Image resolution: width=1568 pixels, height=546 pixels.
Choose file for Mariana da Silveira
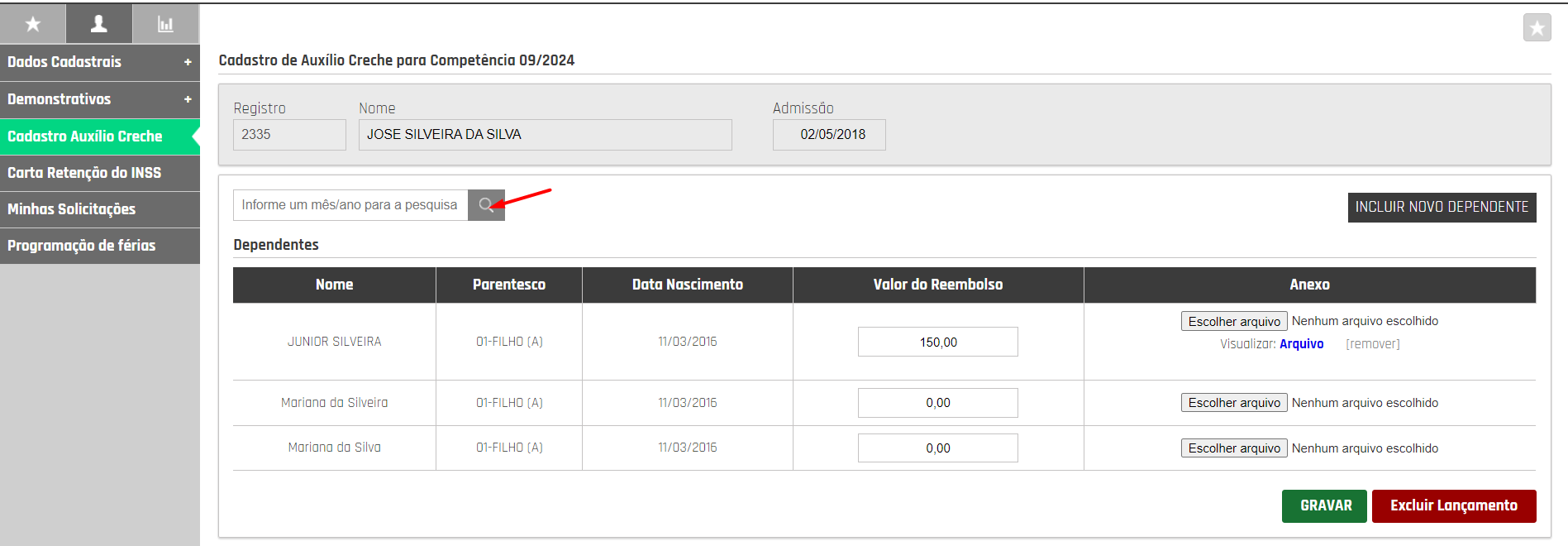[x=1234, y=403]
